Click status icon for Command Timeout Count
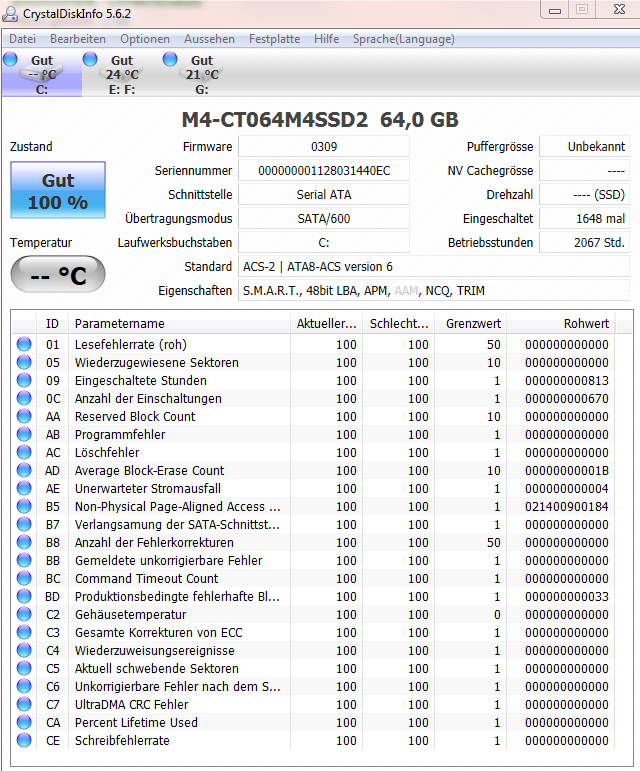Image resolution: width=640 pixels, height=771 pixels. pyautogui.click(x=24, y=578)
